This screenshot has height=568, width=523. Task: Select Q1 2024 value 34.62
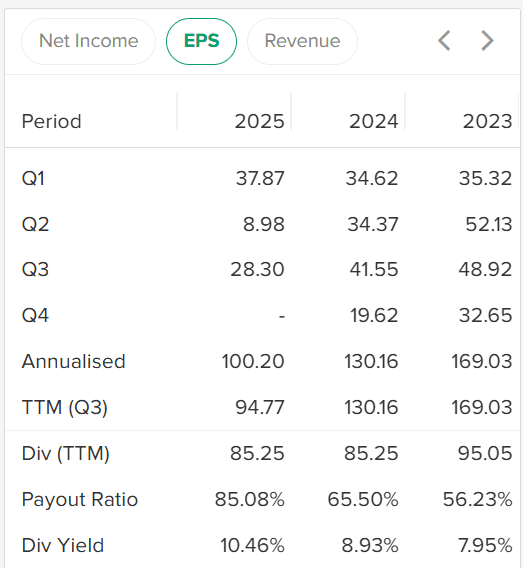pos(372,178)
